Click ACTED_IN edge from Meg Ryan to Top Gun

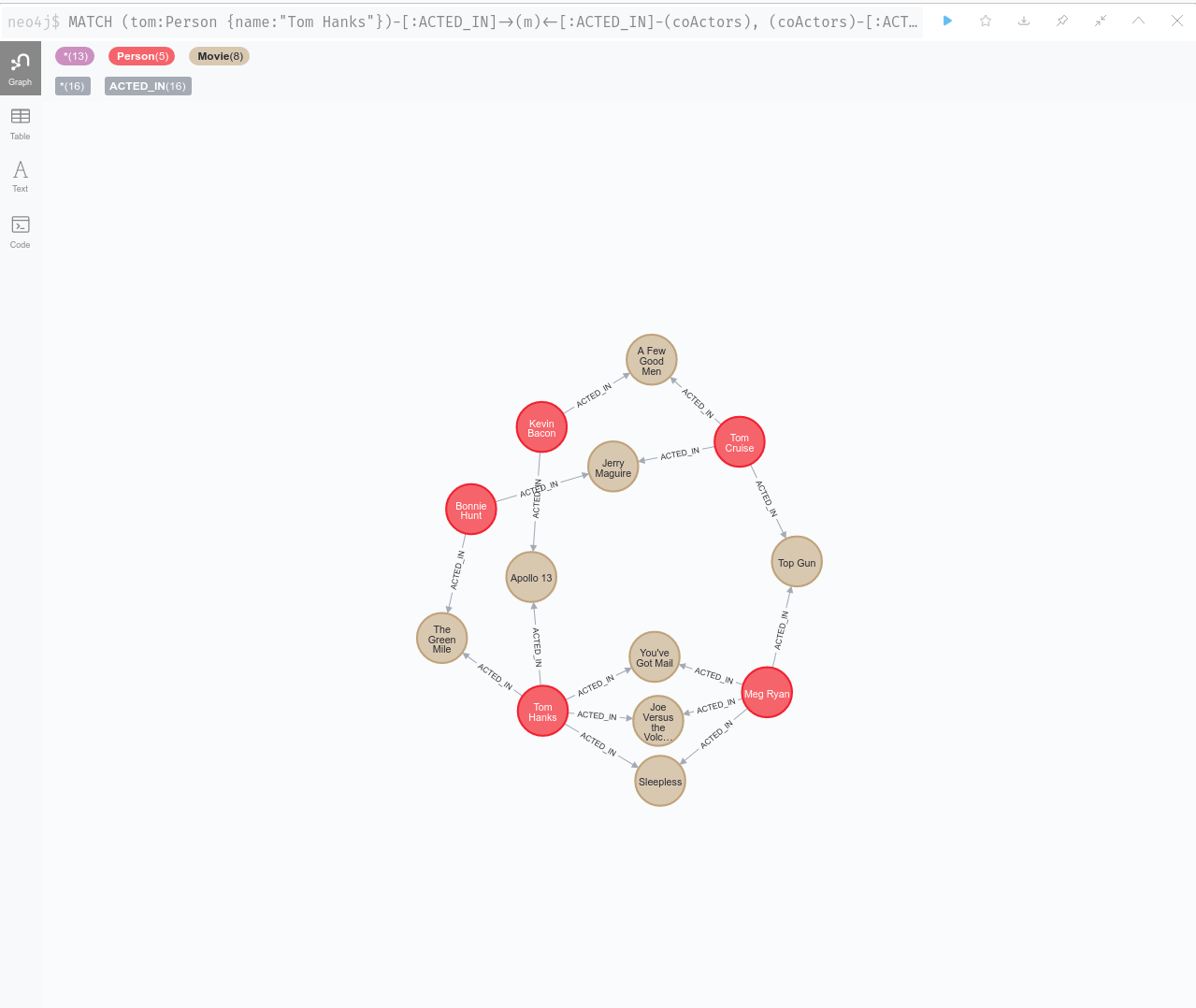[x=781, y=630]
